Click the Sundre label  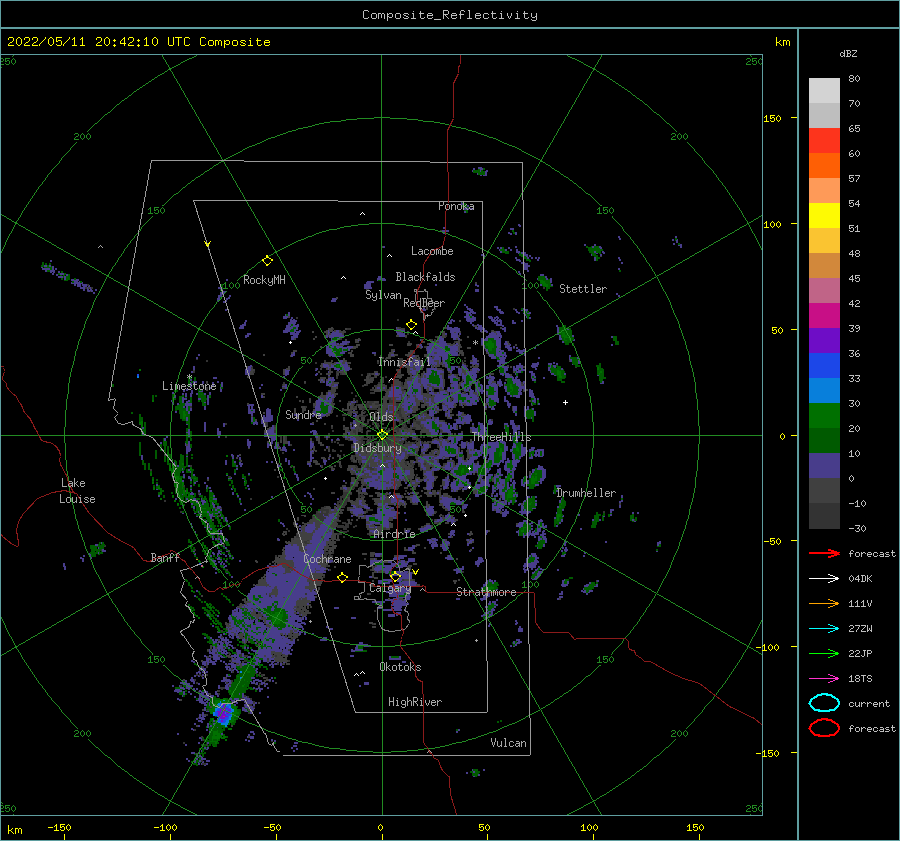tap(303, 414)
